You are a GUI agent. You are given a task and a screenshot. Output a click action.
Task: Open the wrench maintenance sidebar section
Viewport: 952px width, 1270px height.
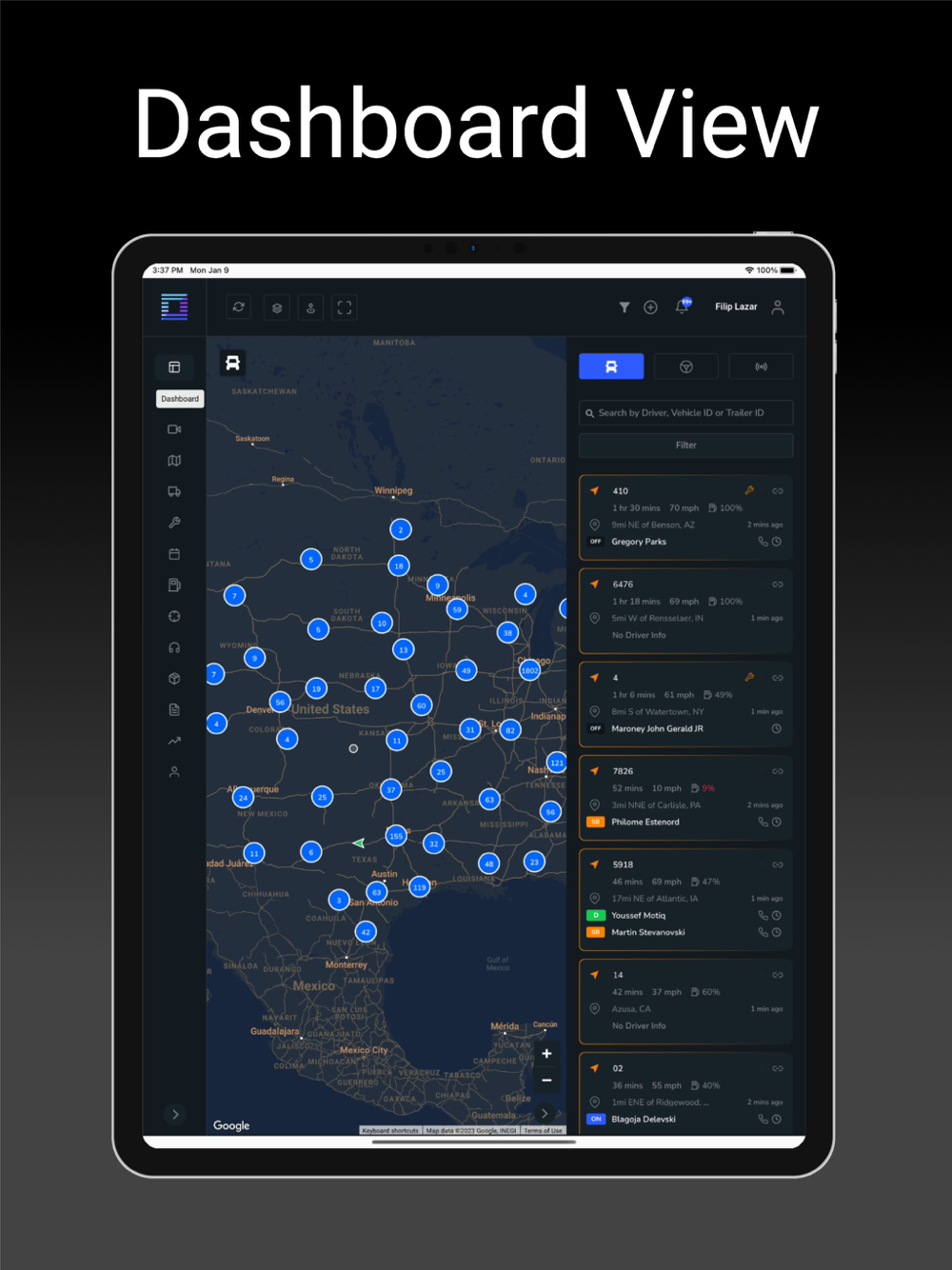174,523
